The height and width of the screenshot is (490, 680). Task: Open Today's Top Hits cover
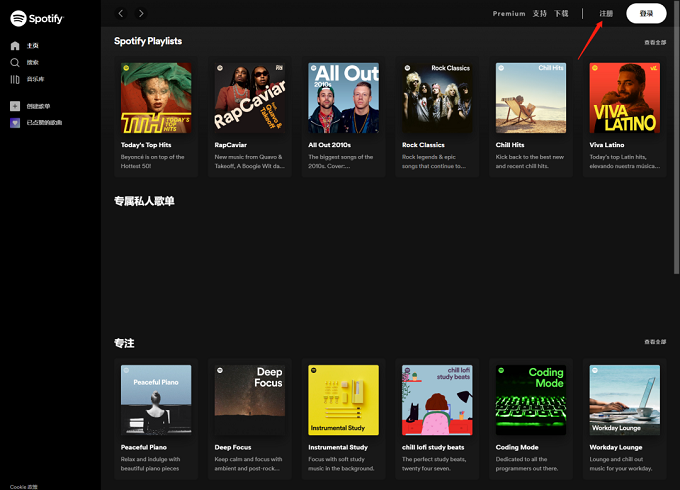156,98
